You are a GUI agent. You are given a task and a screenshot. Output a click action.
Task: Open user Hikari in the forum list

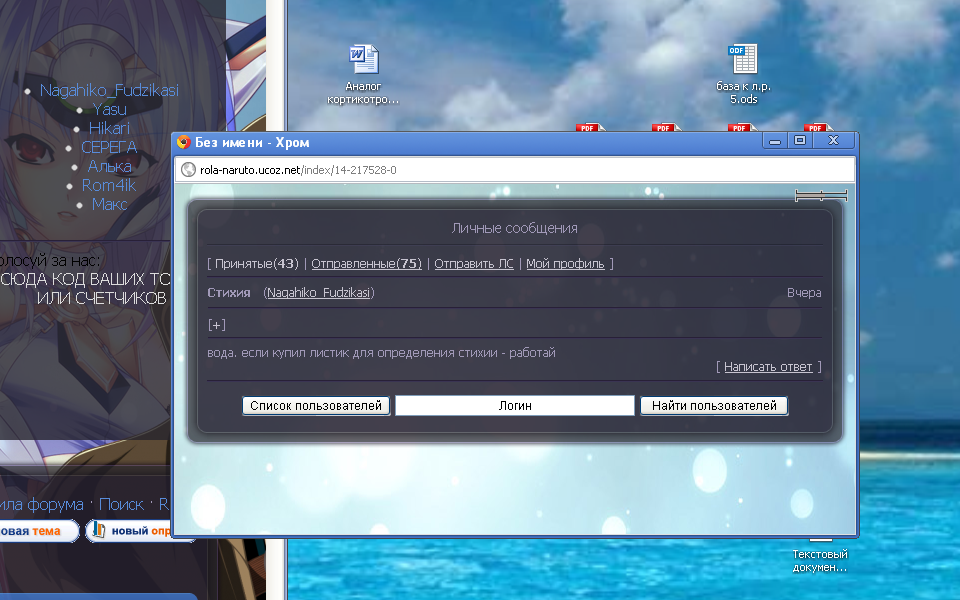[x=109, y=129]
